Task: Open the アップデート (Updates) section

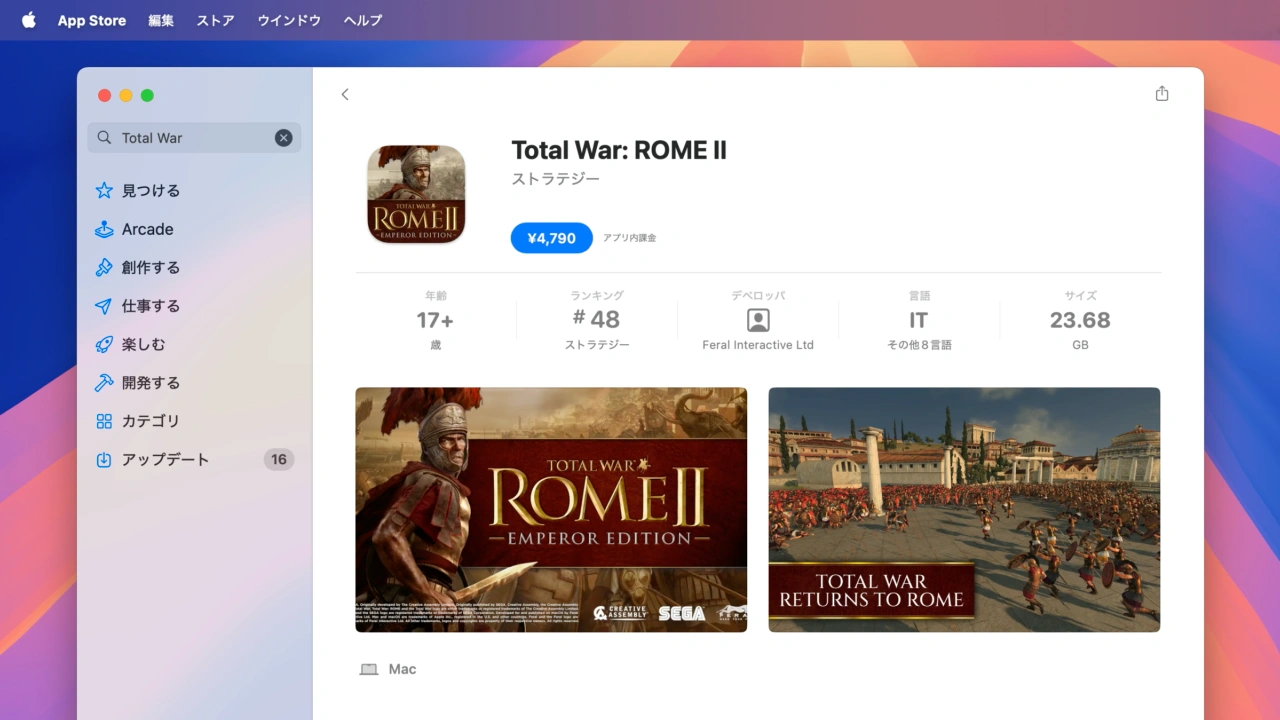Action: click(165, 460)
